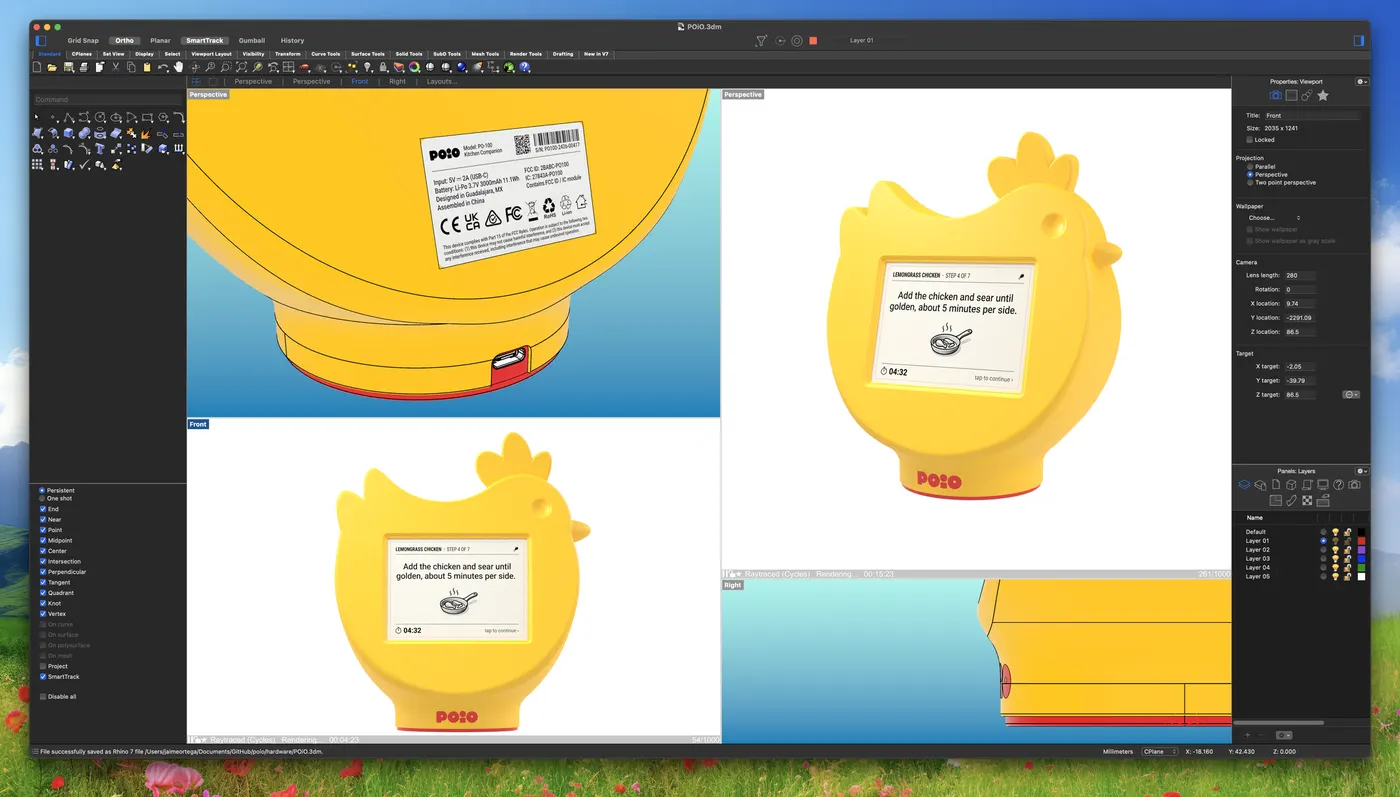Click the Pan hand tool icon
This screenshot has height=797, width=1400.
[178, 67]
